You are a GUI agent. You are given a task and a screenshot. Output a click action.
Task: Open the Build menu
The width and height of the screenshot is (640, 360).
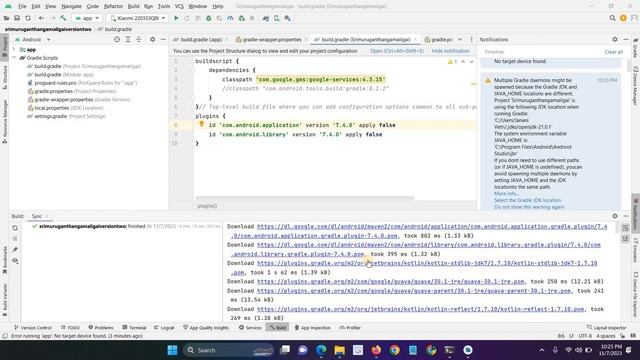tap(133, 6)
